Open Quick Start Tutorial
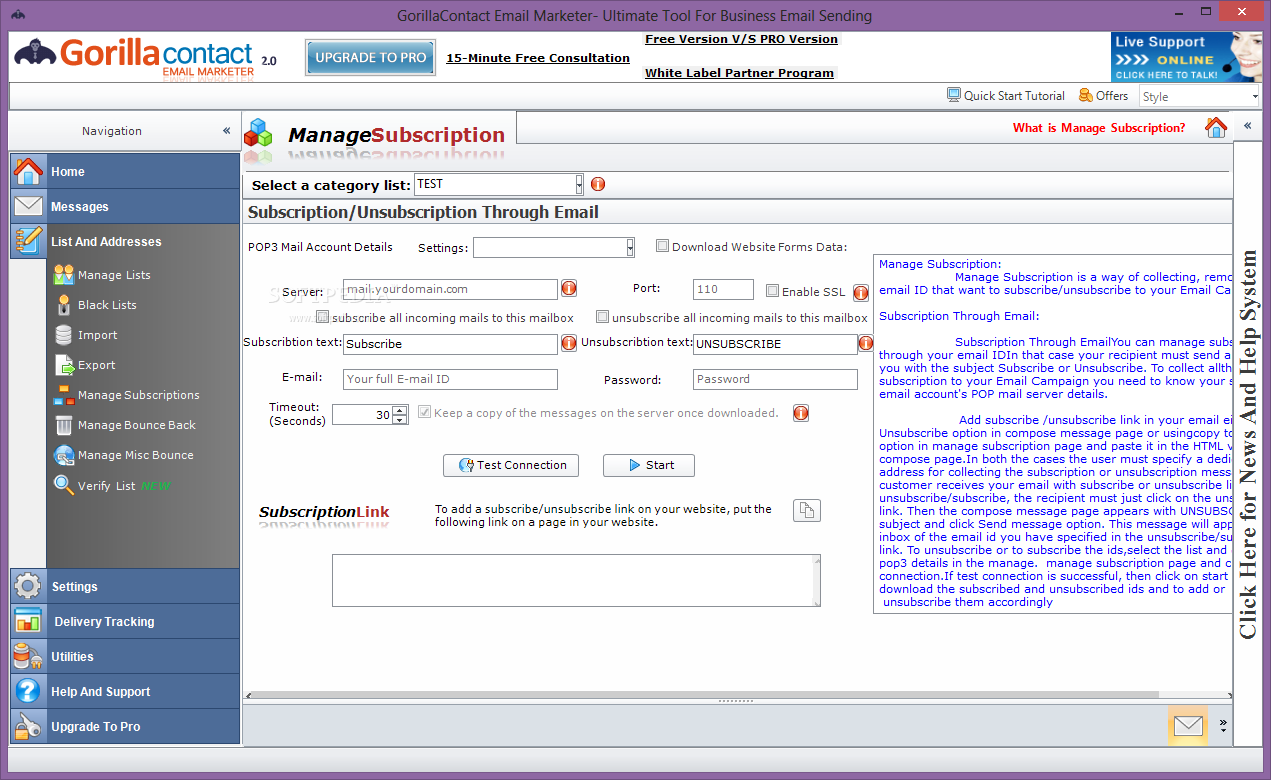This screenshot has height=780, width=1271. [x=1006, y=95]
